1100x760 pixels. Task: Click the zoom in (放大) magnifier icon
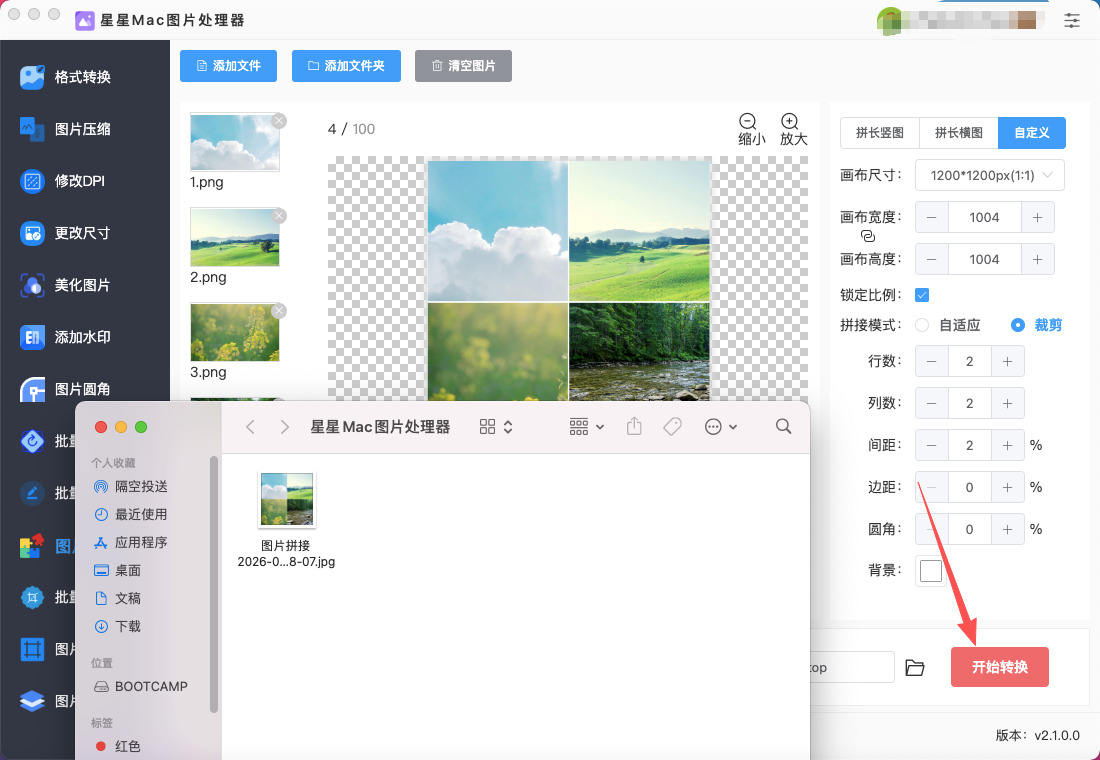pos(790,120)
